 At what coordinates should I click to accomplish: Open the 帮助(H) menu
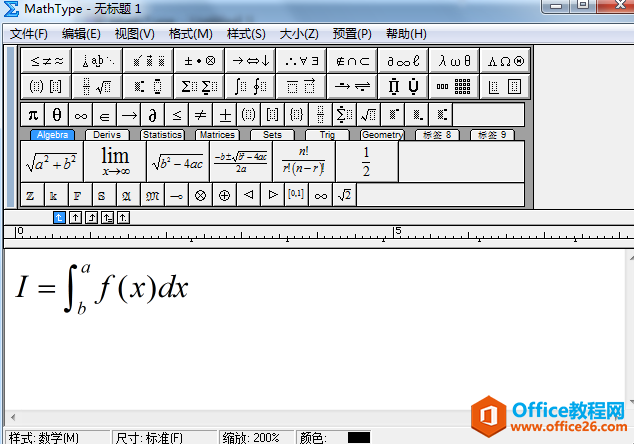point(406,34)
